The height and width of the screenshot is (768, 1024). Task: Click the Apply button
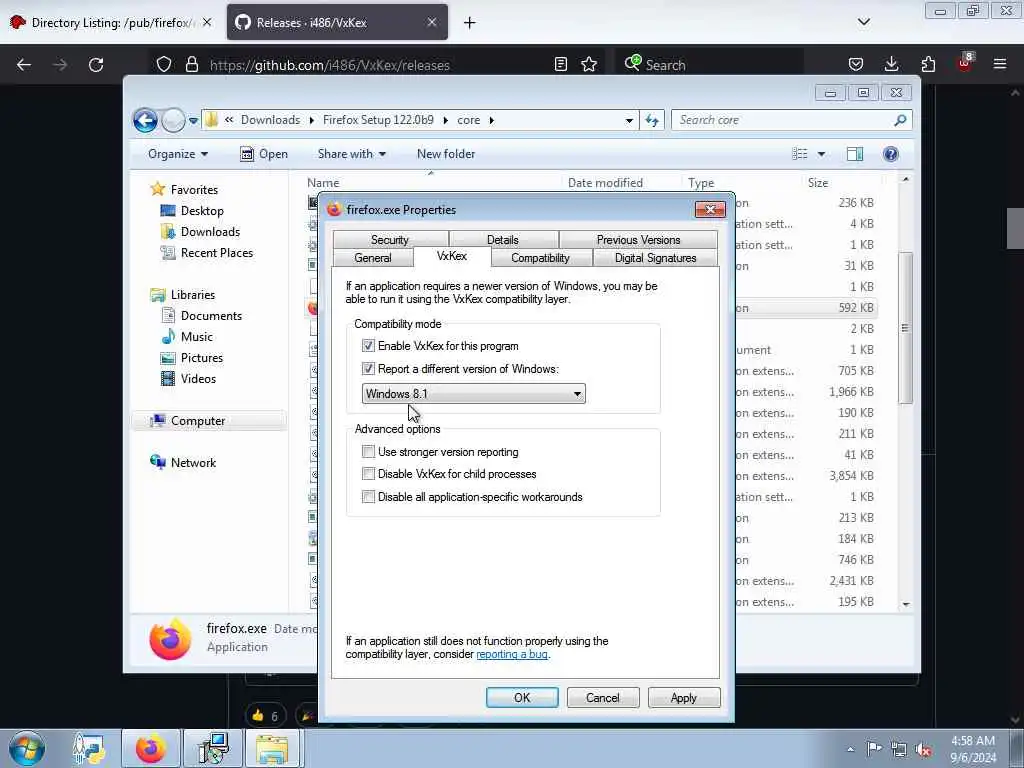point(684,697)
